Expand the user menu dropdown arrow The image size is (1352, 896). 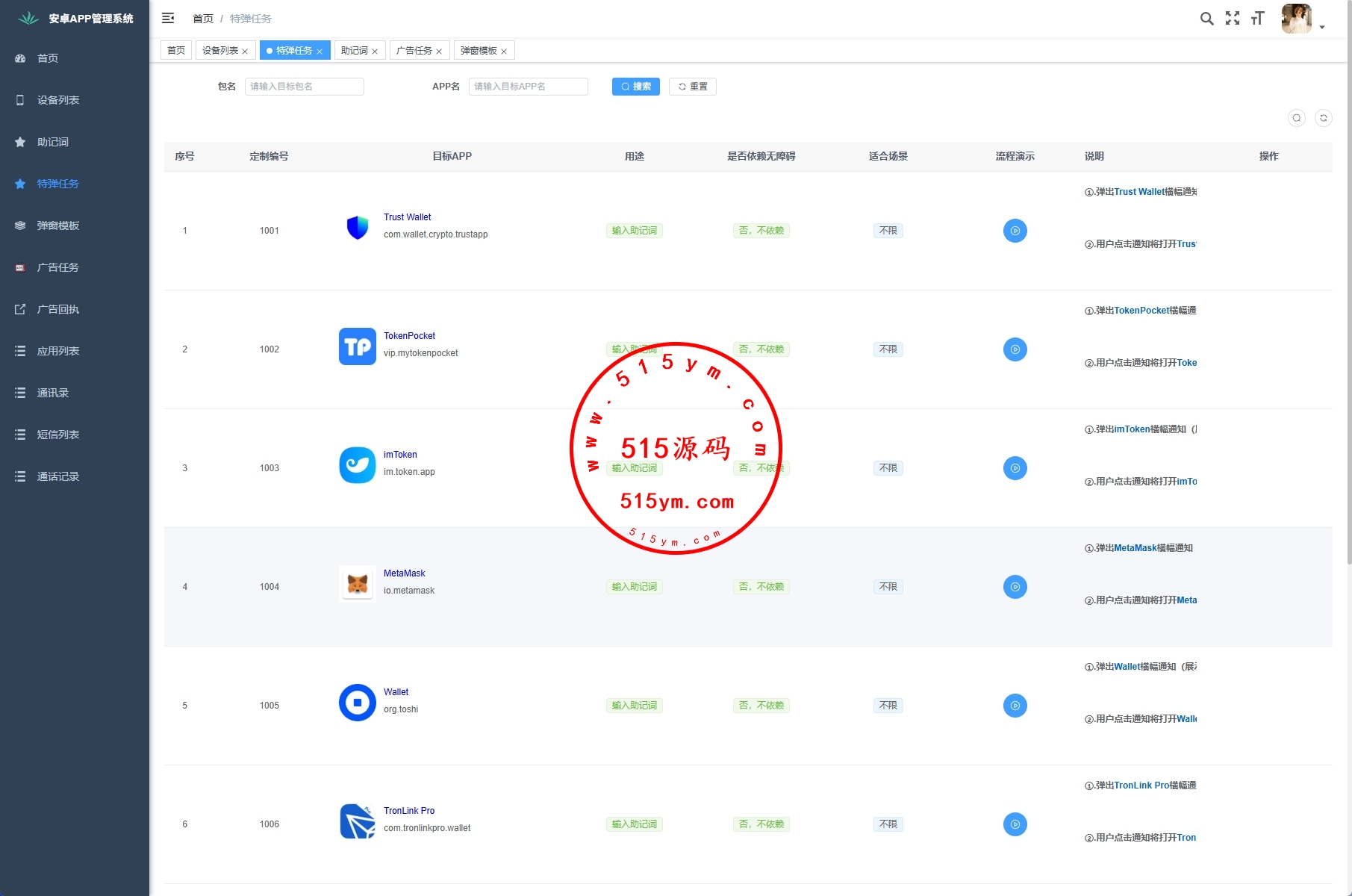(x=1322, y=27)
